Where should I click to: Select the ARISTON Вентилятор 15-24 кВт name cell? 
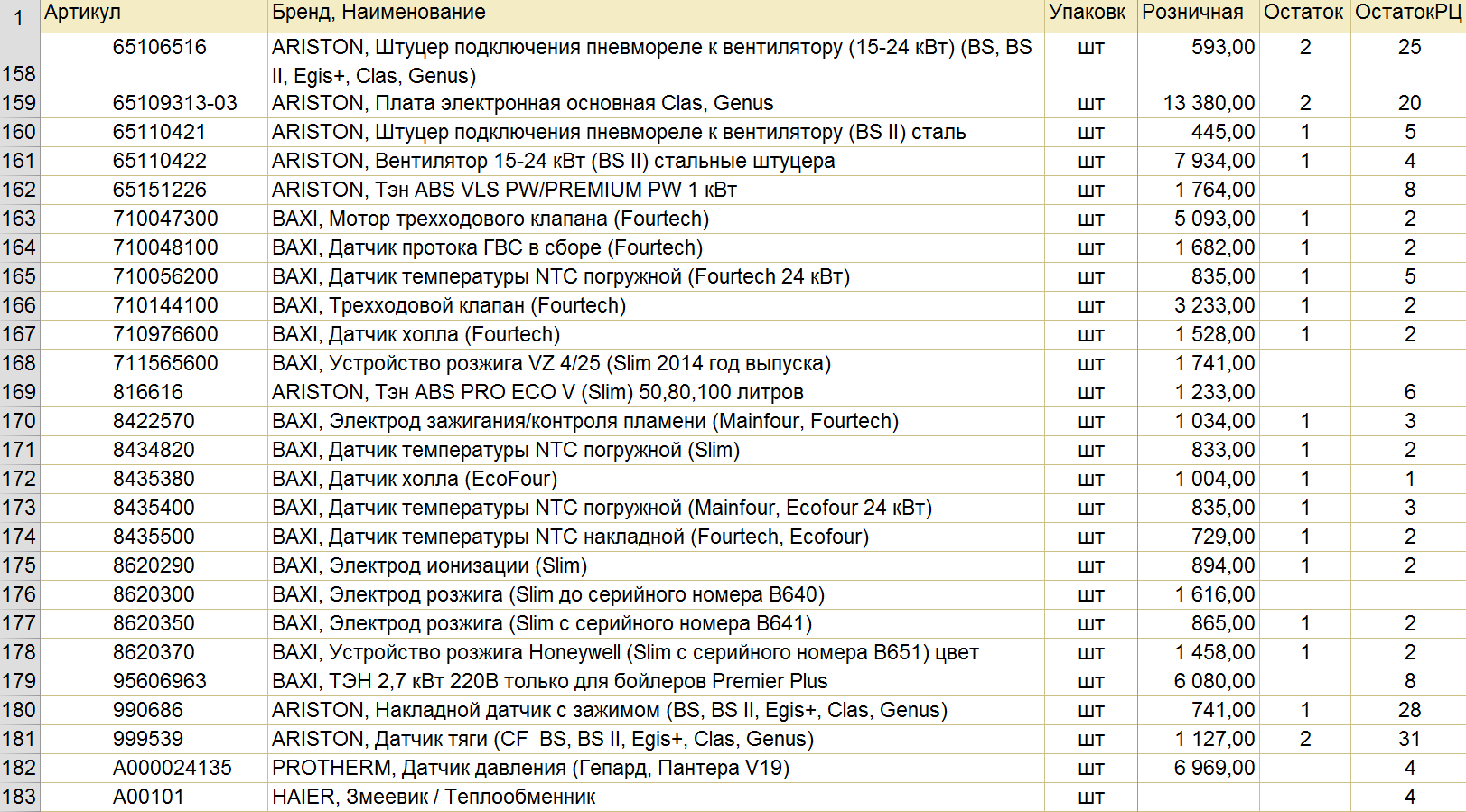click(x=656, y=161)
